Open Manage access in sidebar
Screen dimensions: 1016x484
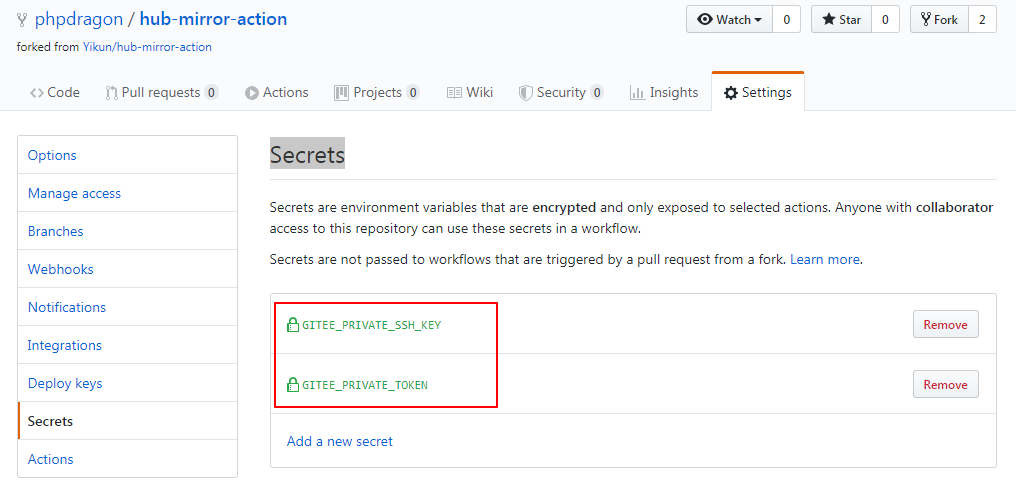point(128,193)
